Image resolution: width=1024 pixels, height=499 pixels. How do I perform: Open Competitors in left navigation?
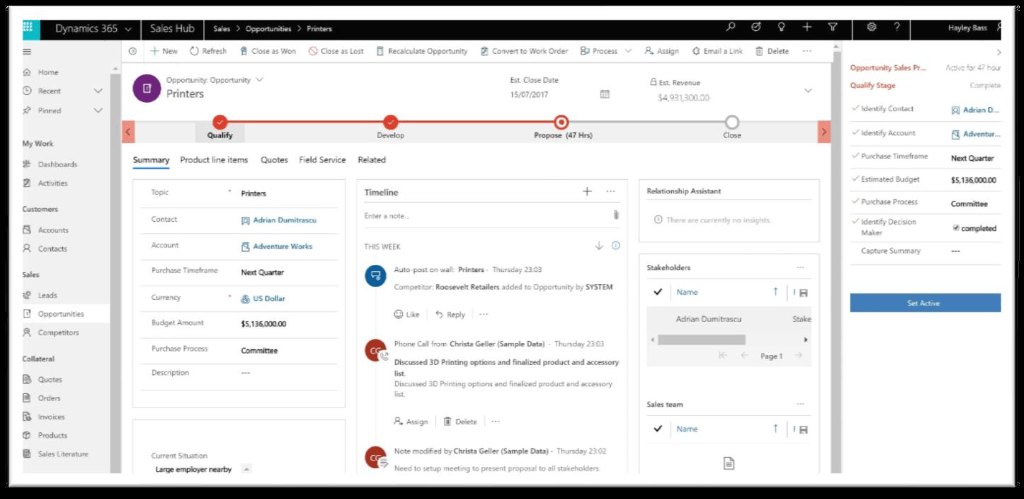pyautogui.click(x=58, y=332)
